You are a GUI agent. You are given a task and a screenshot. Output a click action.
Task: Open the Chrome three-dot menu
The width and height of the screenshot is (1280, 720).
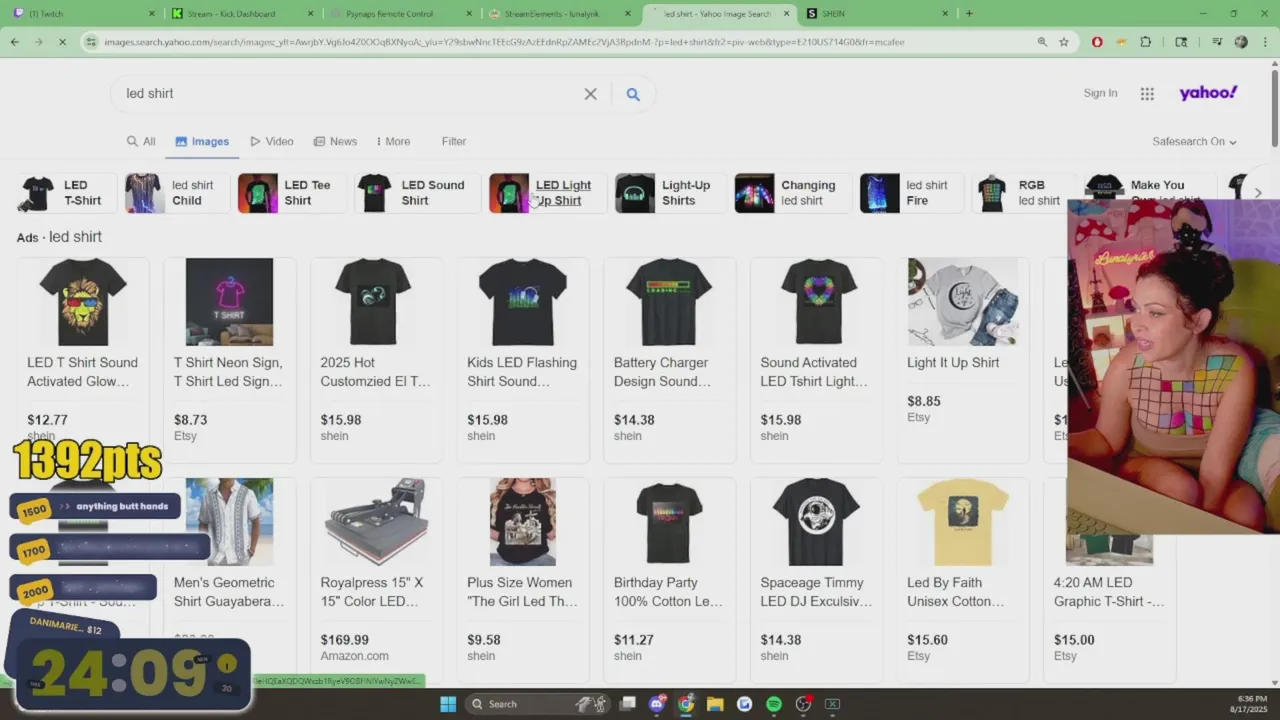[1265, 42]
